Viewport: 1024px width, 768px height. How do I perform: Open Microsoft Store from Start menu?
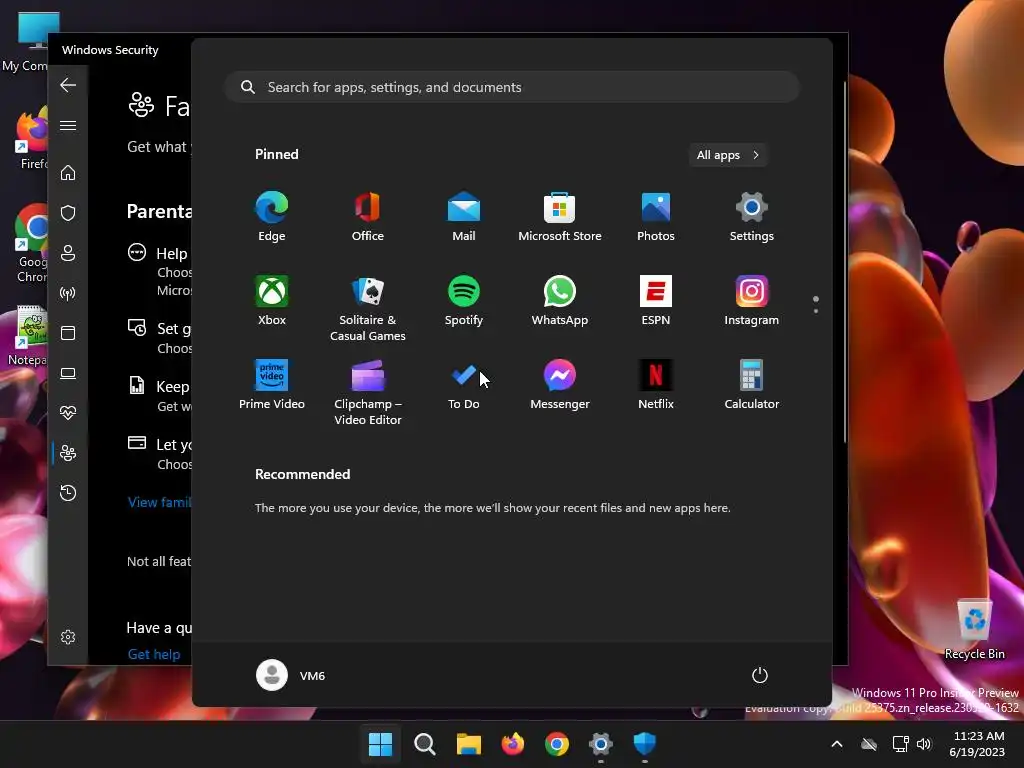coord(560,217)
